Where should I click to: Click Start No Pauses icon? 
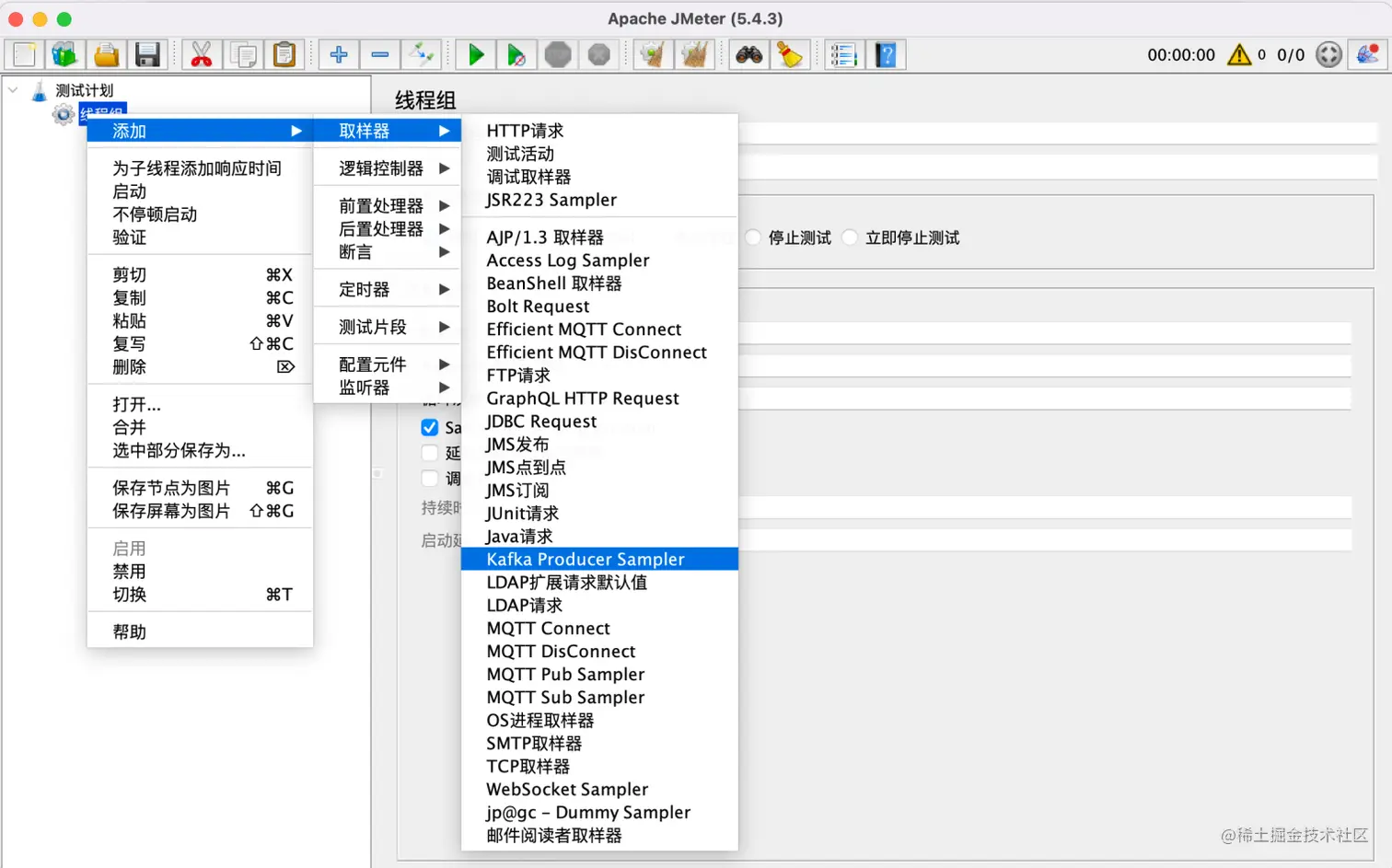pos(516,55)
